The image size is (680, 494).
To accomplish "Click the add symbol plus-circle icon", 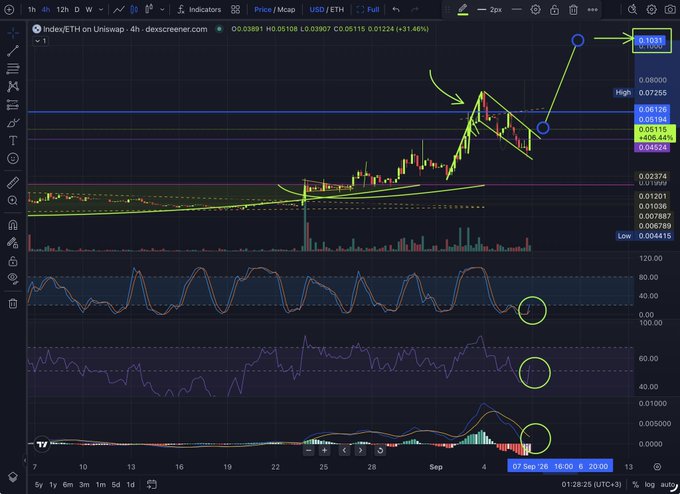I will click(x=9, y=9).
